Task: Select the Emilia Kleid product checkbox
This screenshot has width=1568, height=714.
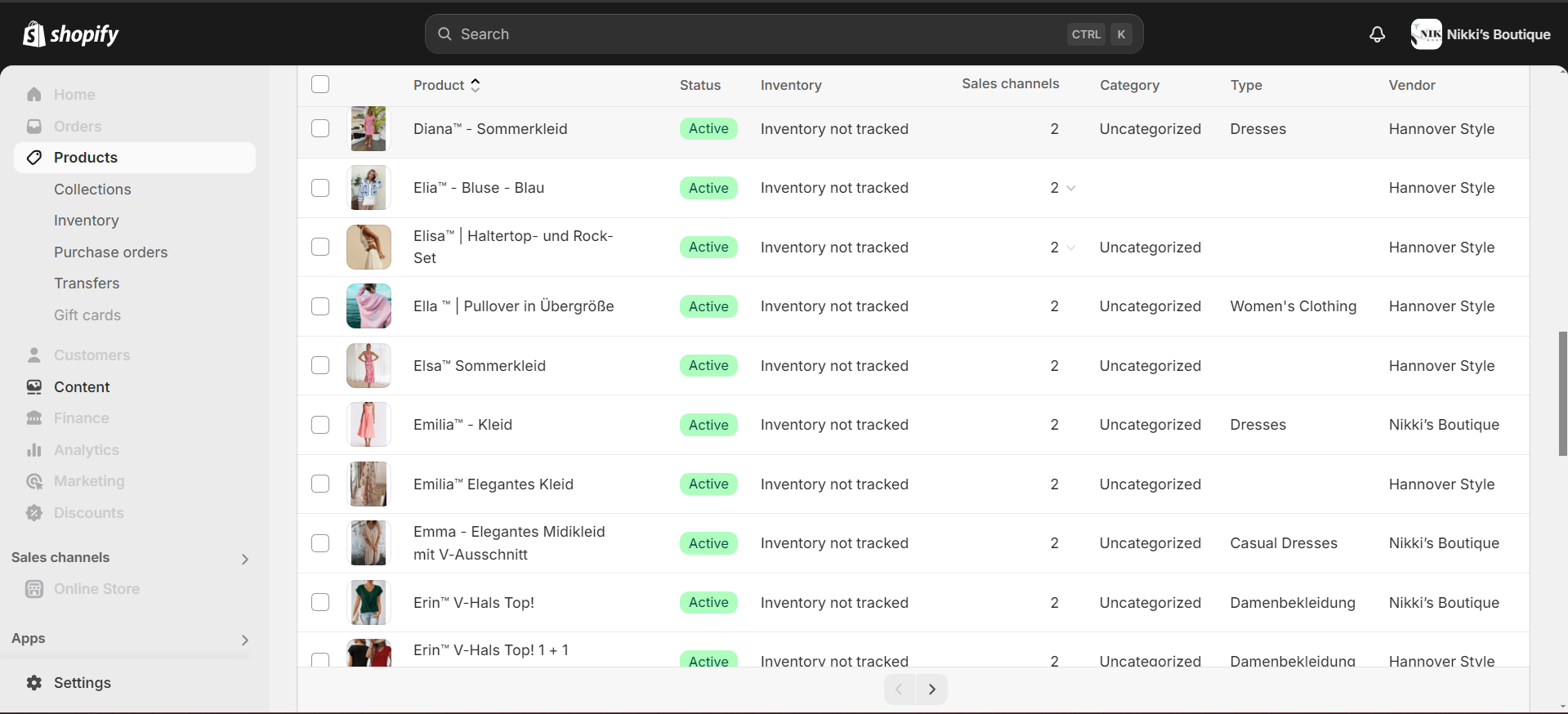Action: [x=320, y=425]
